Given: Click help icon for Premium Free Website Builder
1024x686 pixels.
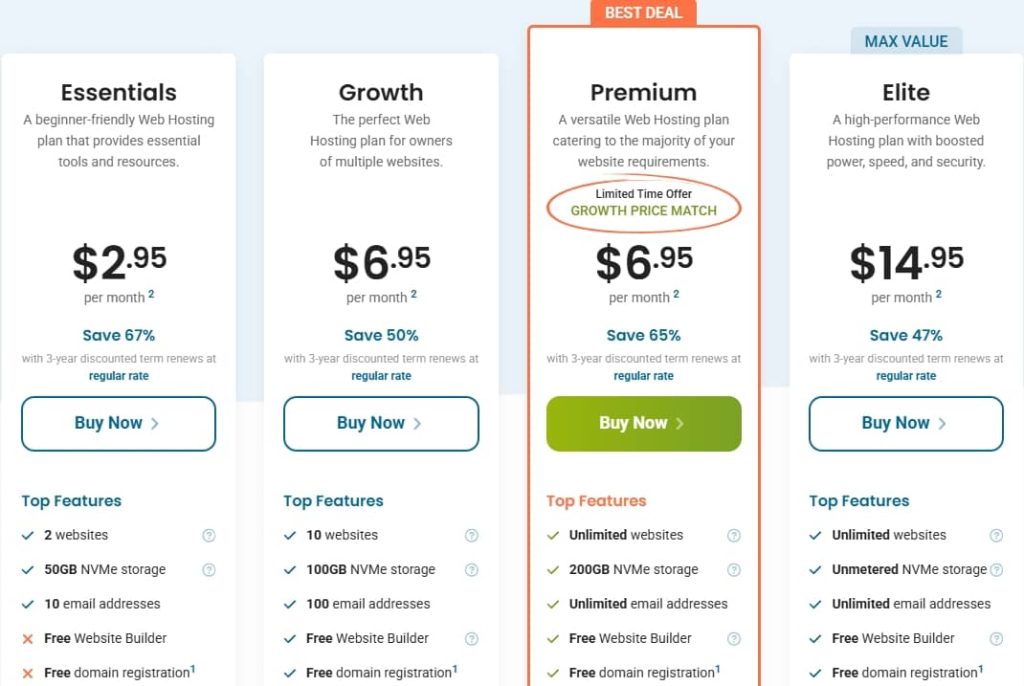Looking at the screenshot, I should pos(734,638).
